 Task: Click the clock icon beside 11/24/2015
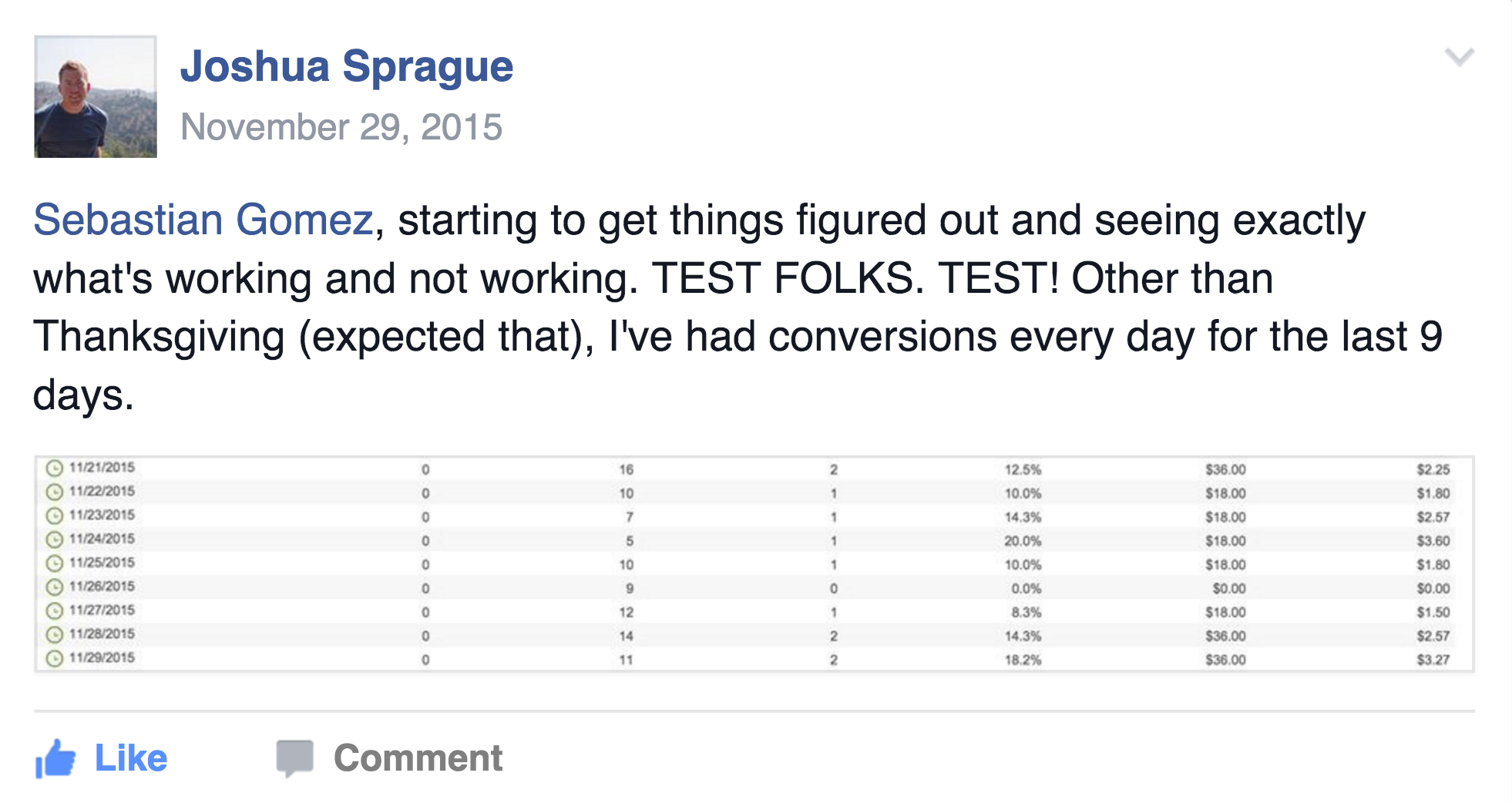54,539
